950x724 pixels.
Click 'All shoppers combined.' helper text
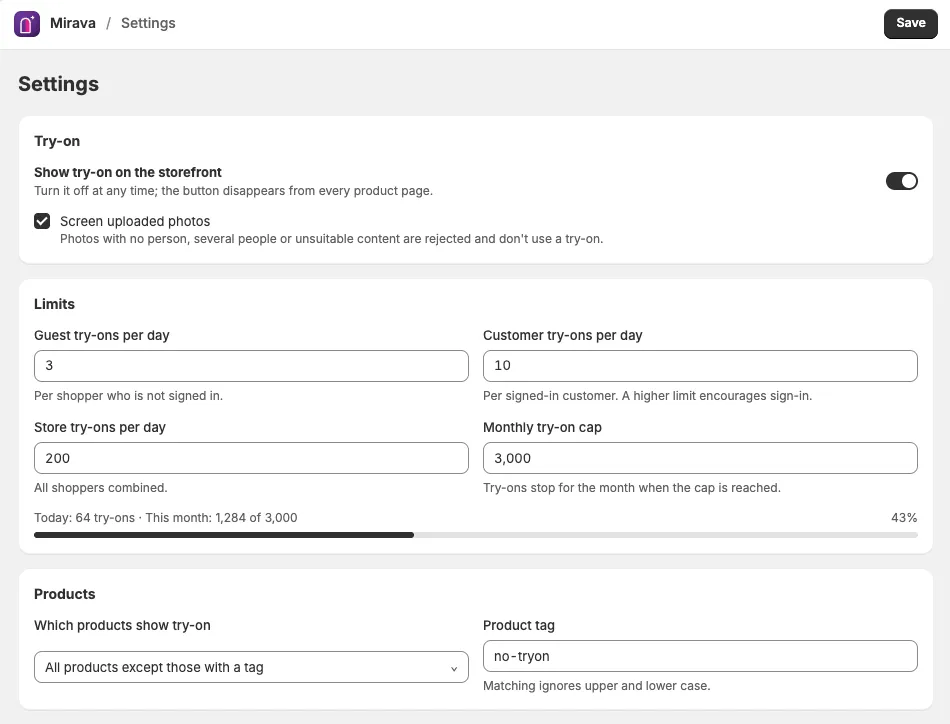pyautogui.click(x=101, y=488)
